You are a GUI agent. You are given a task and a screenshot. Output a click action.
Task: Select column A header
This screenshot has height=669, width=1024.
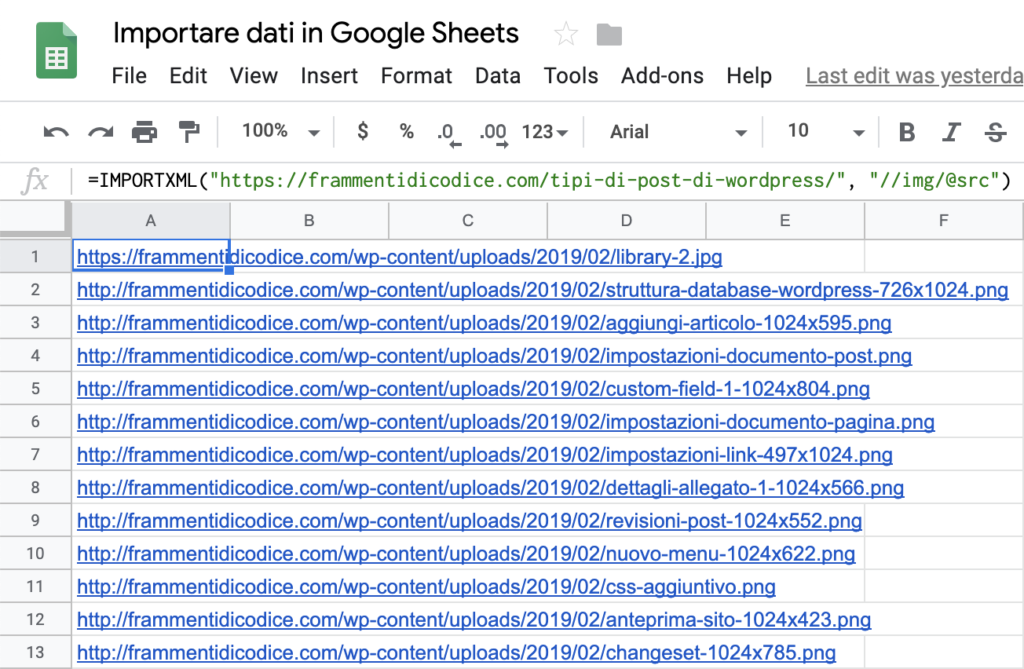click(150, 221)
